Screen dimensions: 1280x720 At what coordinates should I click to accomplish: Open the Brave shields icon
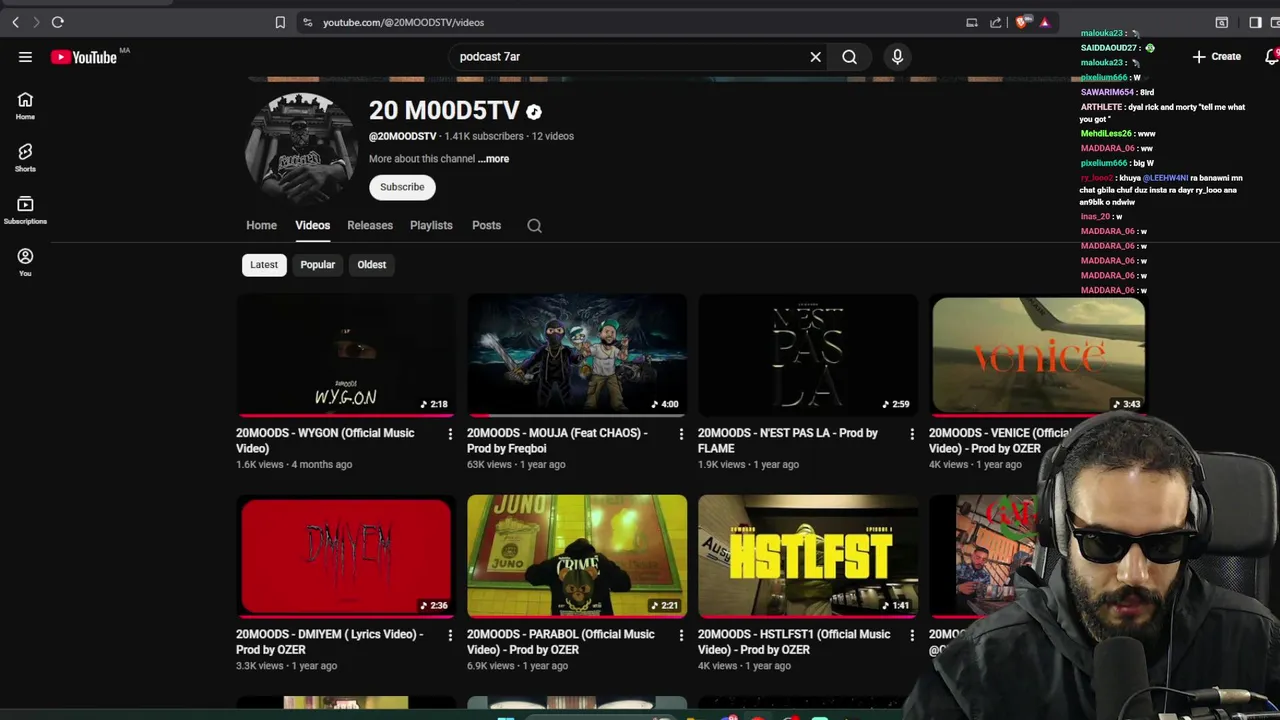1021,22
